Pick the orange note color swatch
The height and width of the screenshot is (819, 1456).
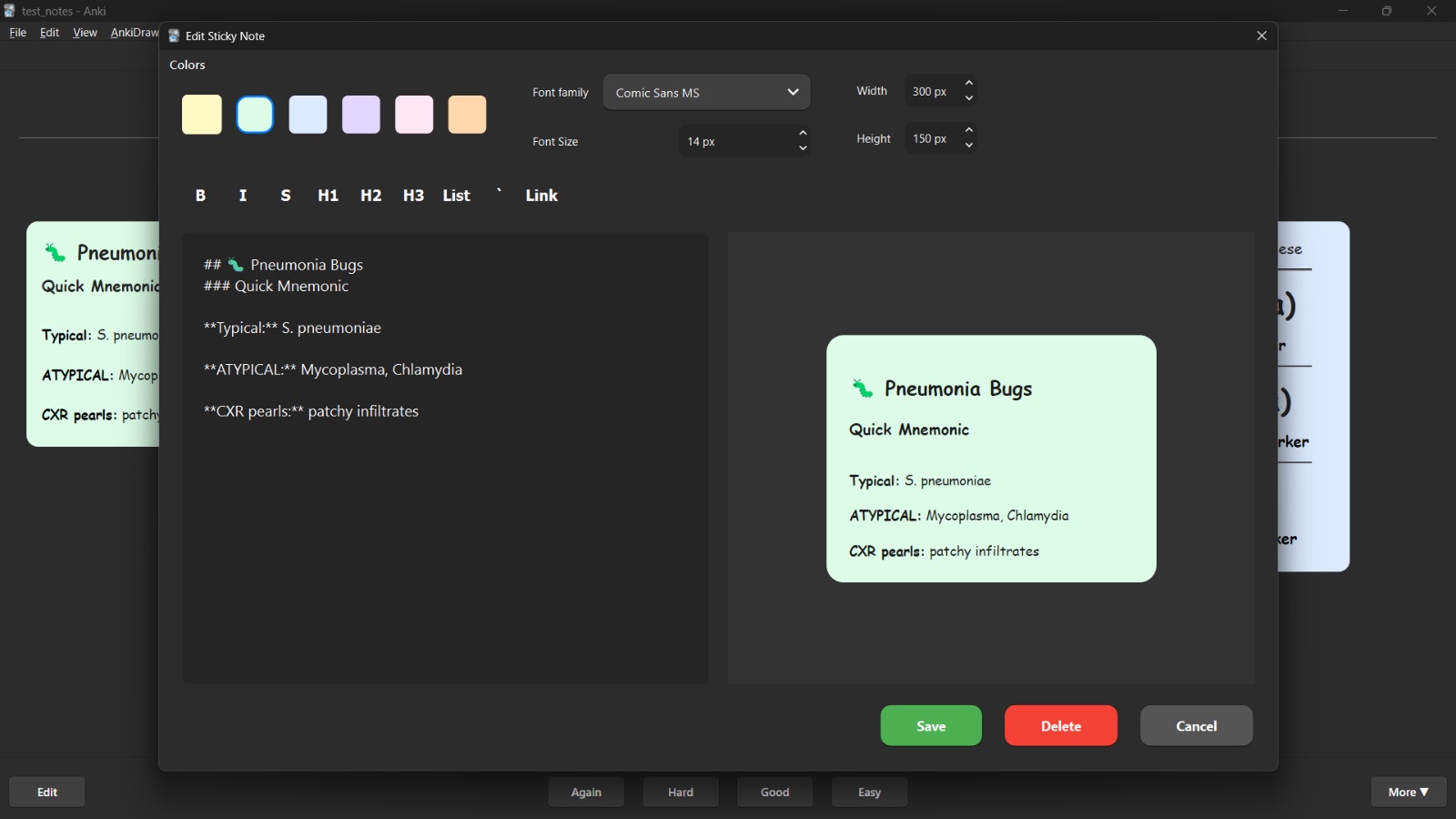click(467, 115)
